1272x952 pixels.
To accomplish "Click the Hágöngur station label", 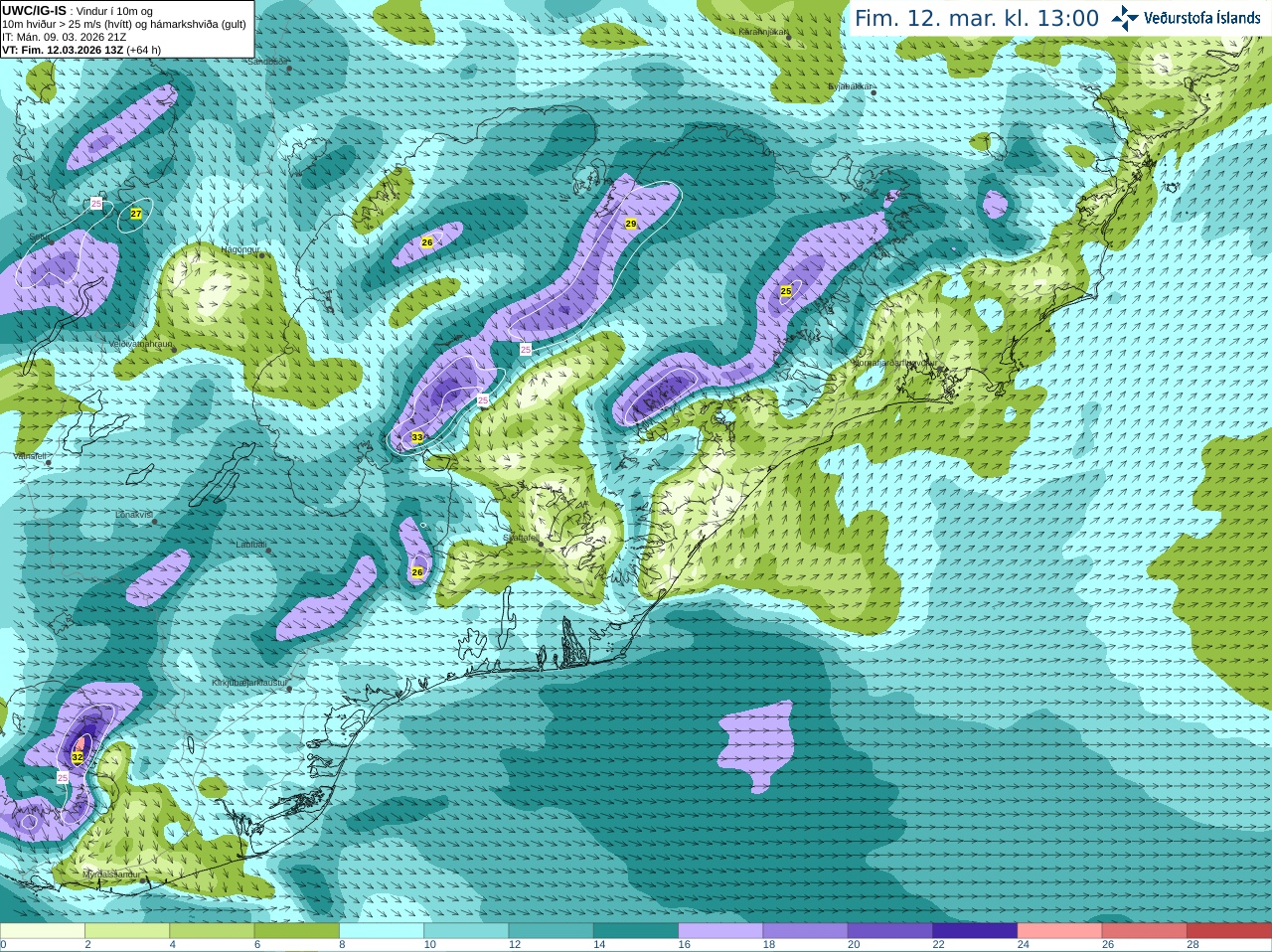I will tap(239, 249).
